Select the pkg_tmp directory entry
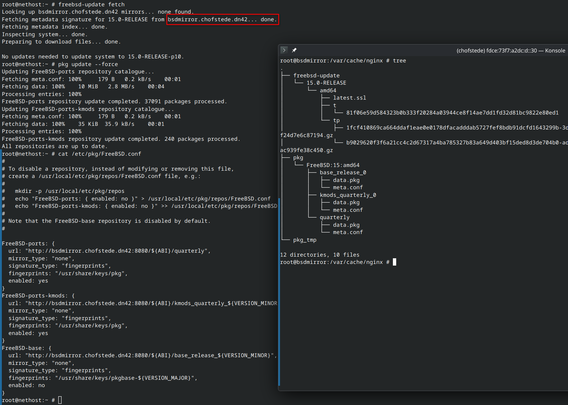 [305, 240]
